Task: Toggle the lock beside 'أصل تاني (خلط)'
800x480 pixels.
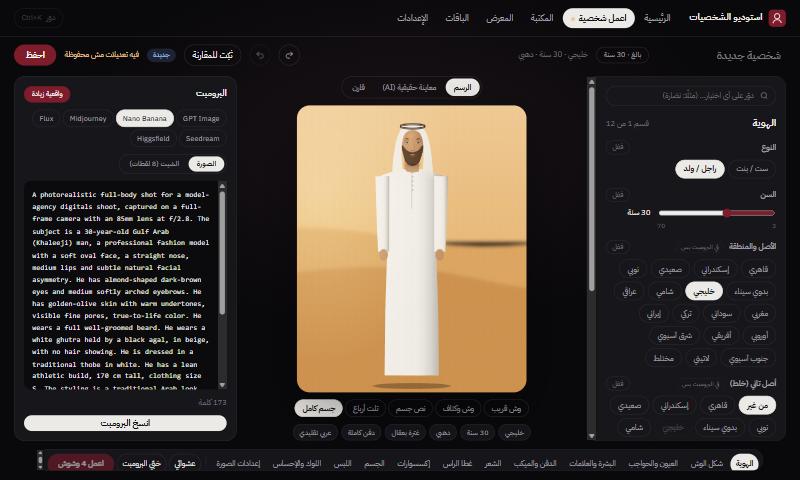Action: (617, 383)
